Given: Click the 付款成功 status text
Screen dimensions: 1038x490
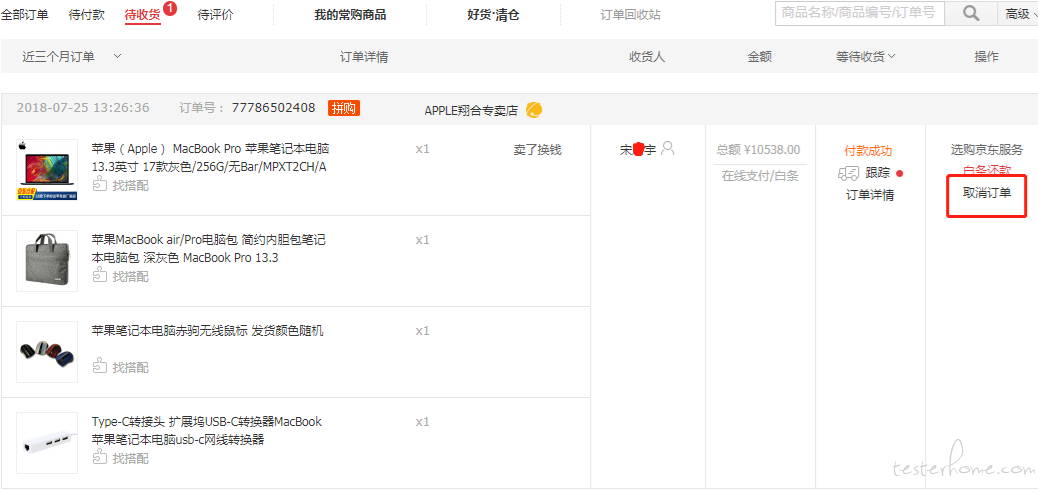Looking at the screenshot, I should coord(869,152).
